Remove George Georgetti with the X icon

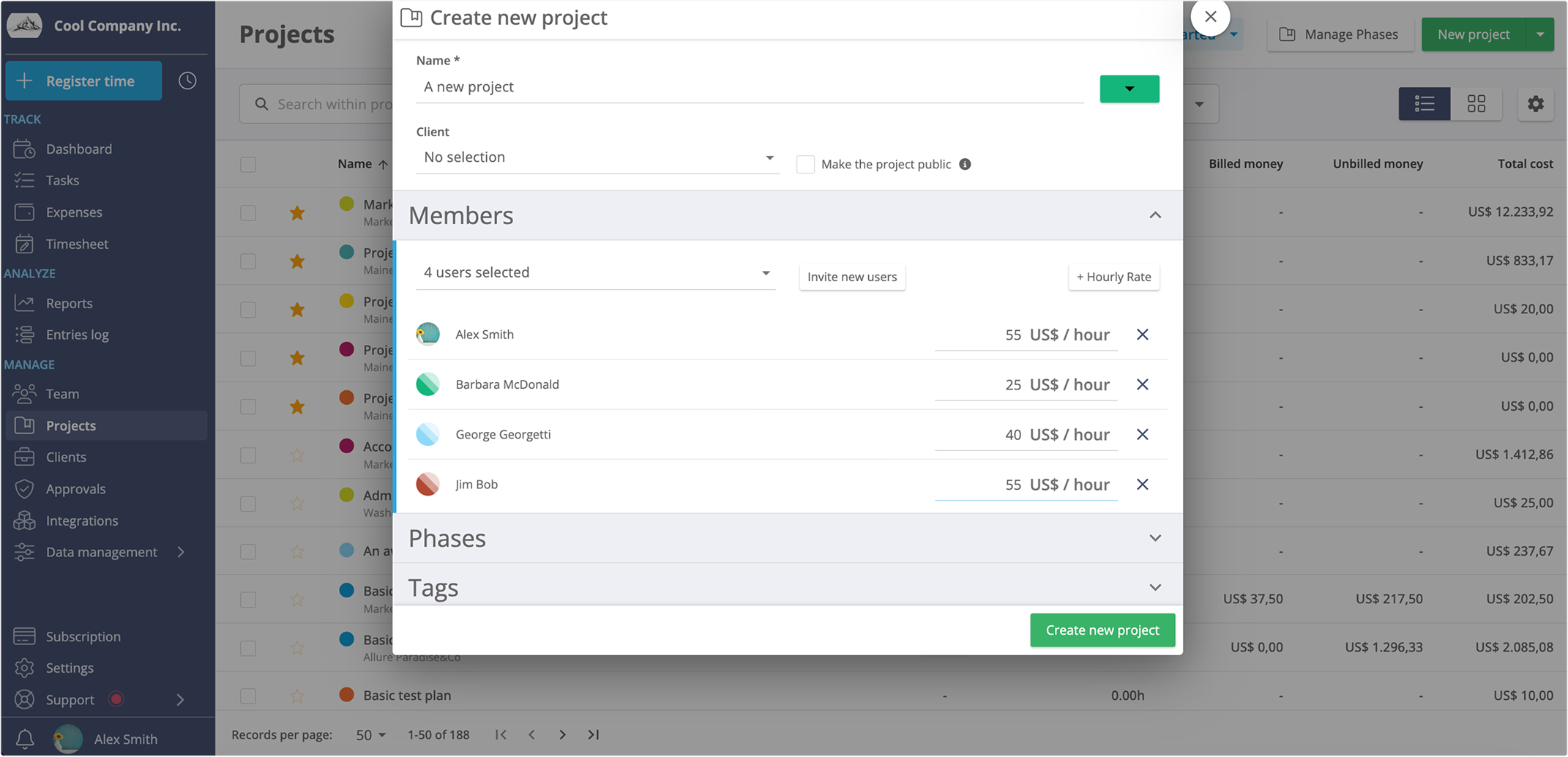(1142, 434)
